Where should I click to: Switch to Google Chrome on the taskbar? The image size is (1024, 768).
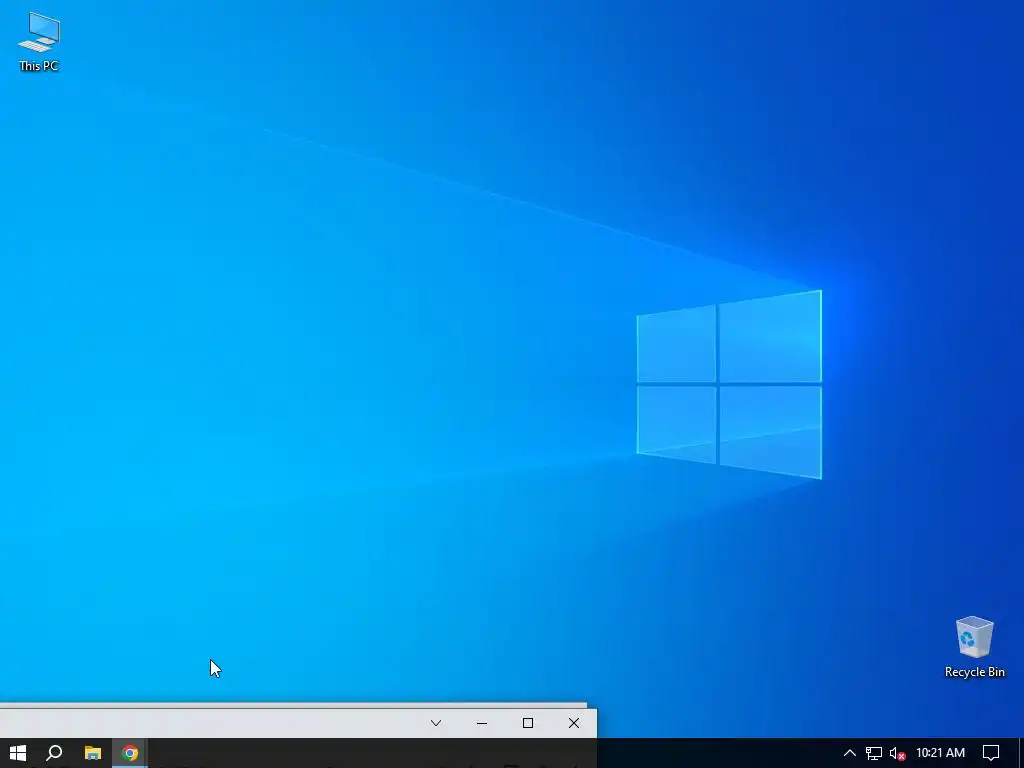[130, 753]
